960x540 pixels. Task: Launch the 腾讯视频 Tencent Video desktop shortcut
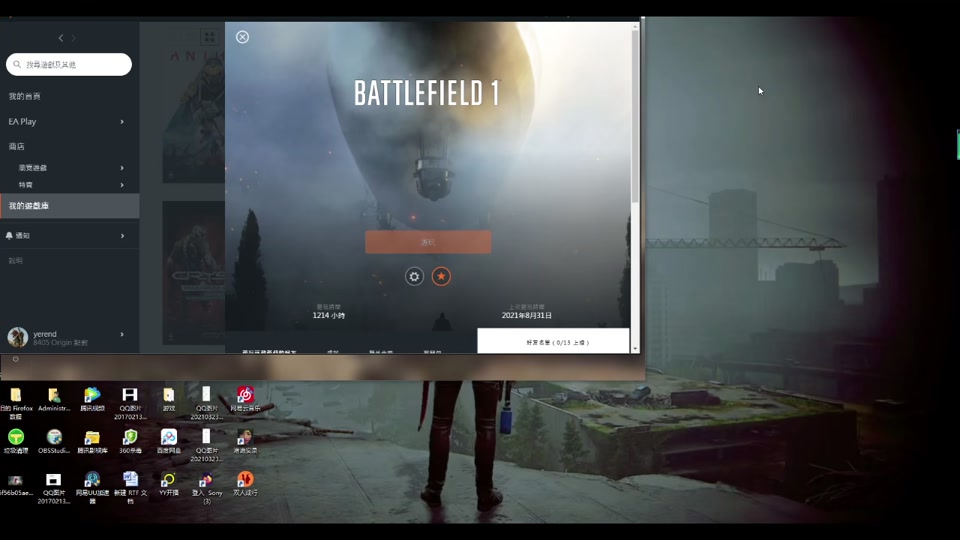(92, 399)
